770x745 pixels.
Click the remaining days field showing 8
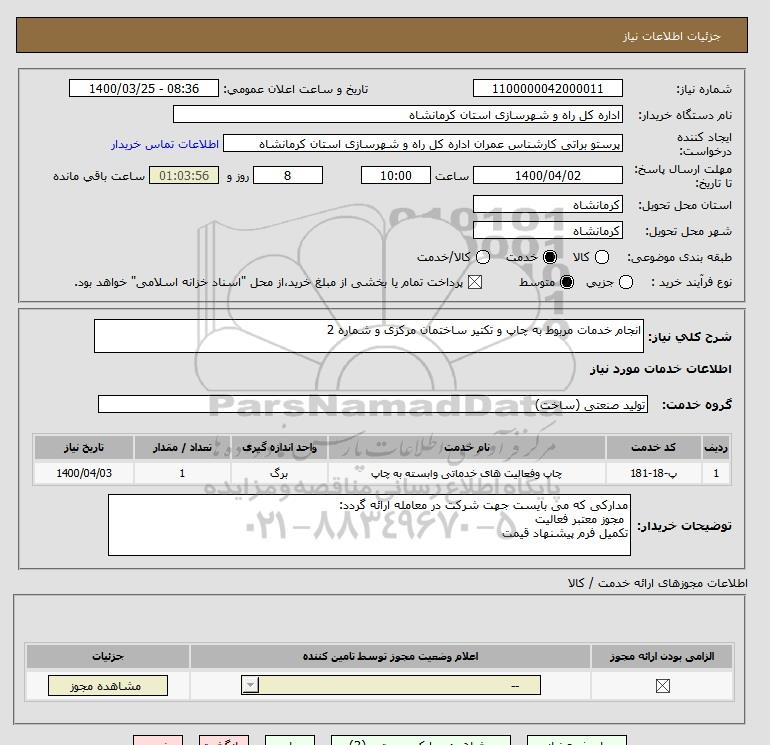pyautogui.click(x=288, y=175)
